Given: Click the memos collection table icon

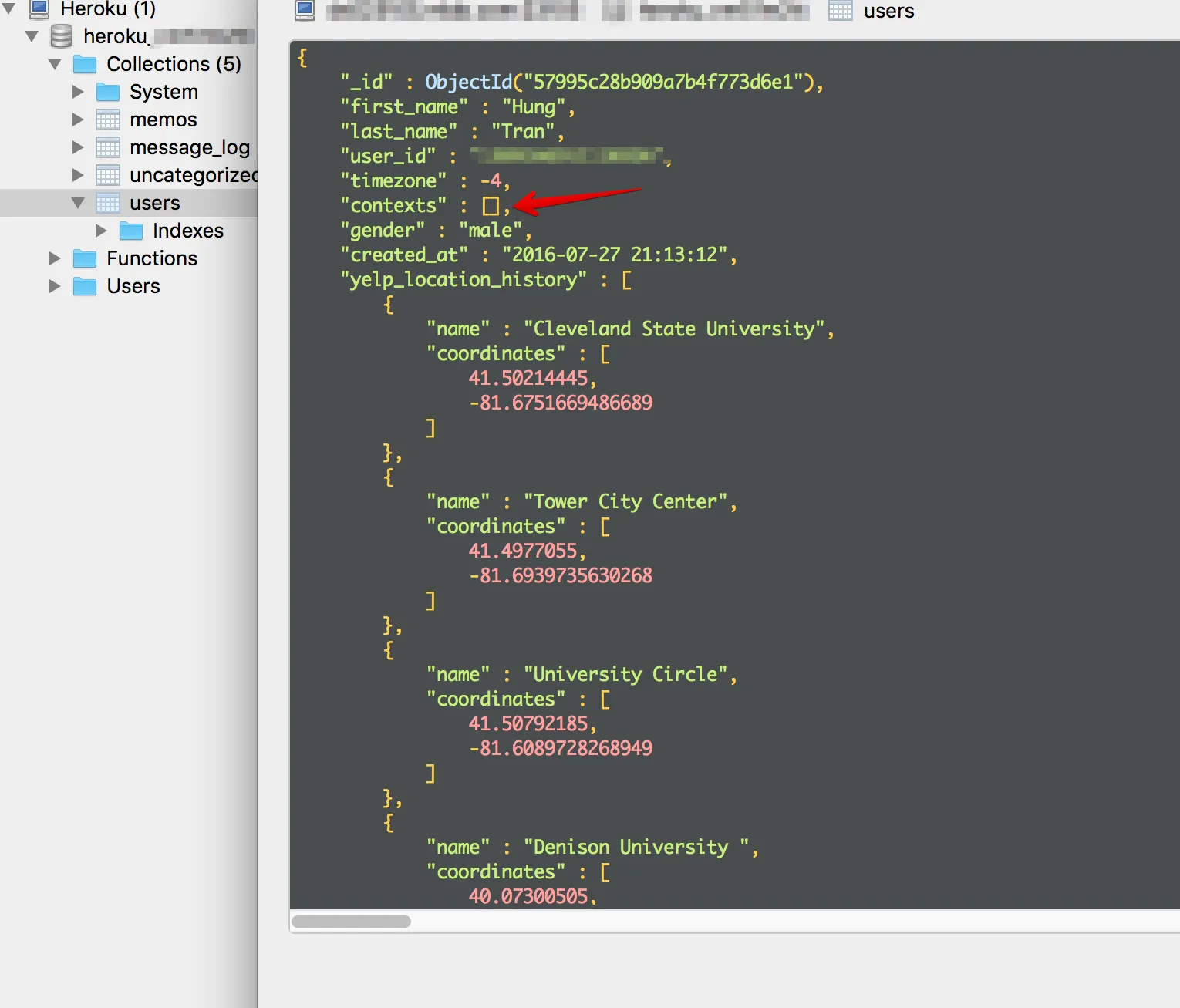Looking at the screenshot, I should point(108,120).
